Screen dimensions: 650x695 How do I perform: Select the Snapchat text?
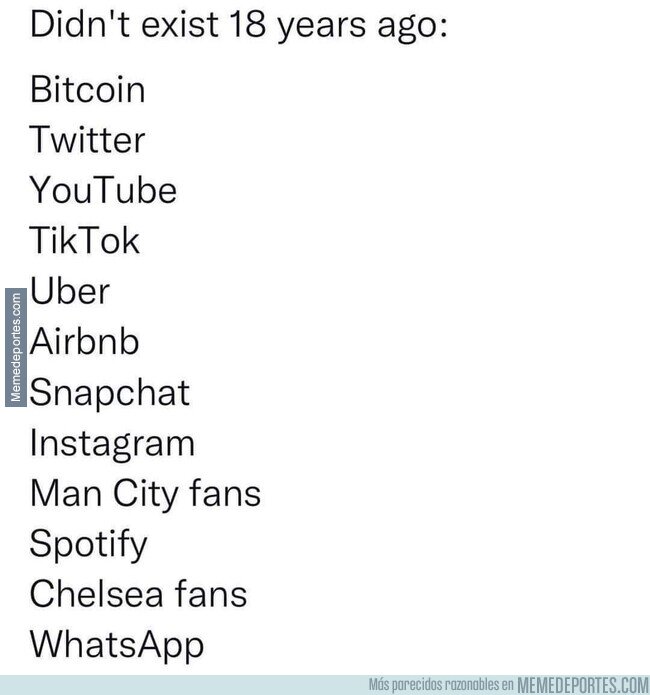point(110,394)
